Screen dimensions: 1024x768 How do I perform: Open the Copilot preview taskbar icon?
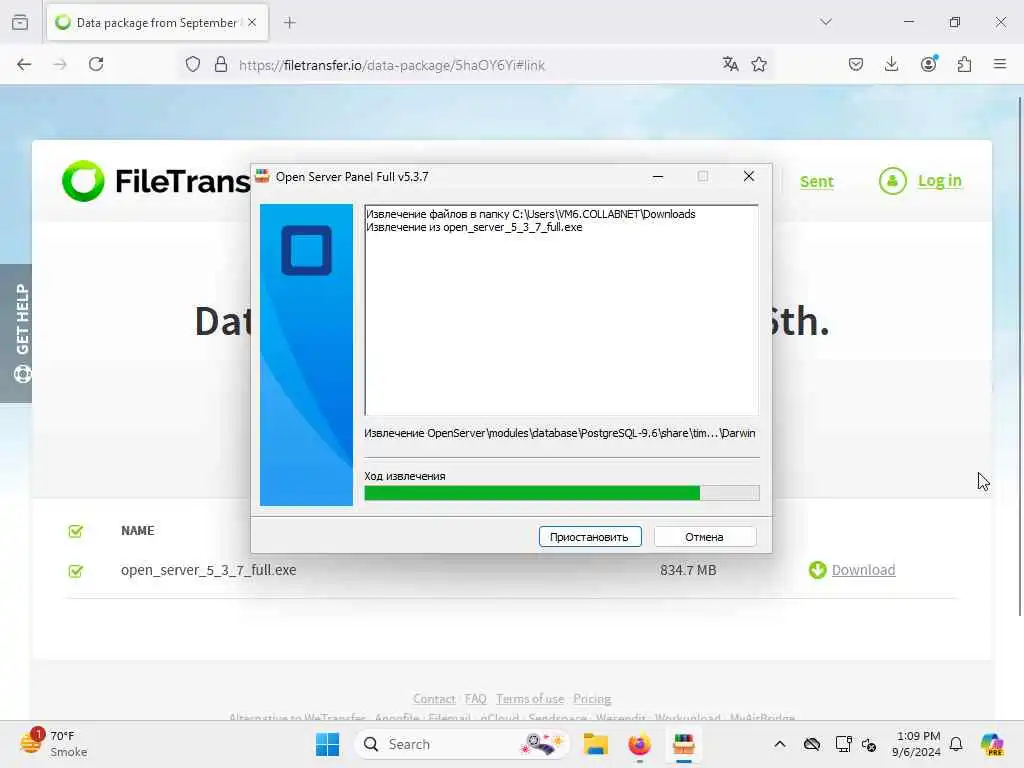point(992,744)
